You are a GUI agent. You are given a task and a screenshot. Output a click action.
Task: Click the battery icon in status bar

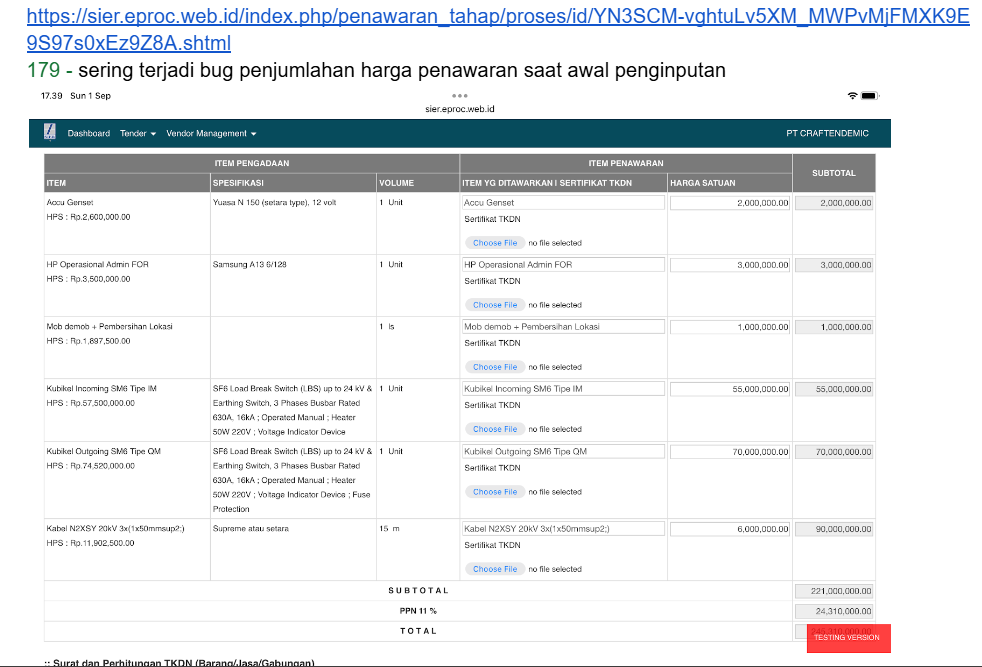pyautogui.click(x=869, y=96)
